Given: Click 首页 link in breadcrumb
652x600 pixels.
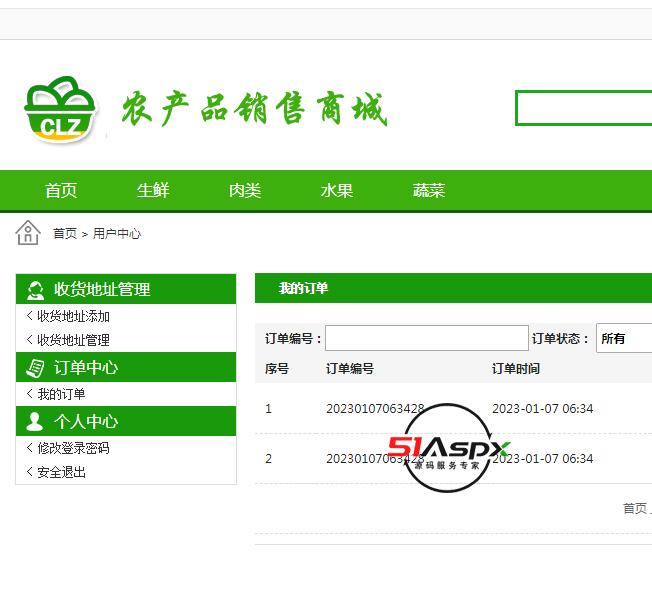Looking at the screenshot, I should [x=65, y=234].
